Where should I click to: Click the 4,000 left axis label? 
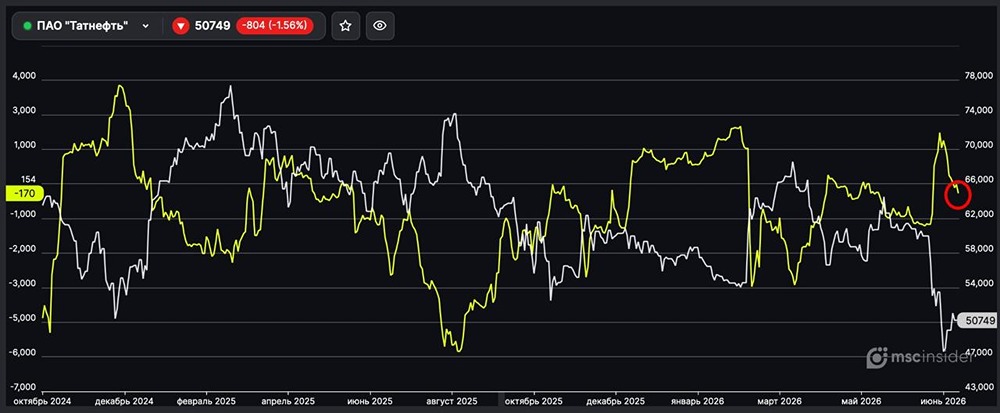pos(24,78)
